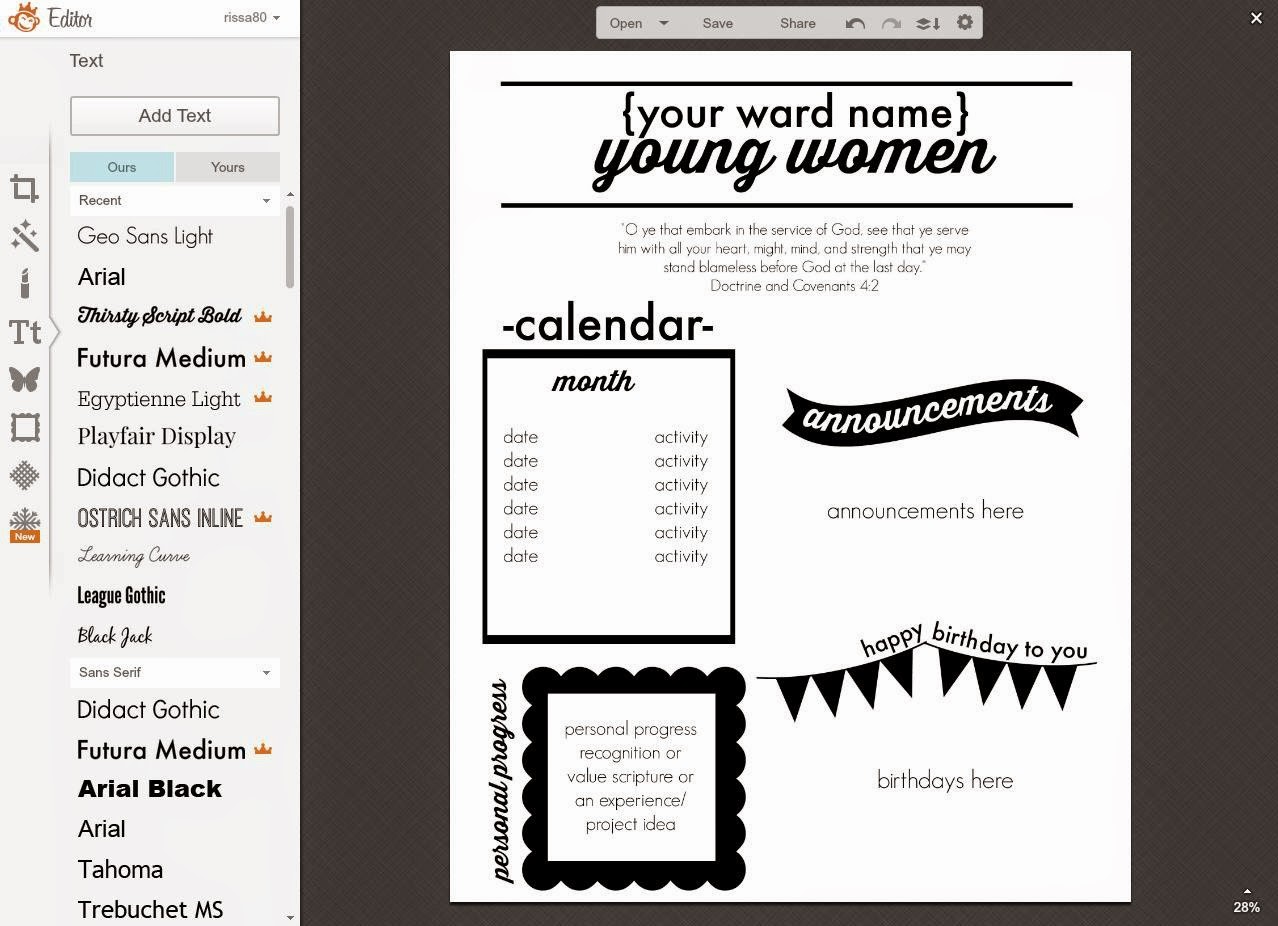Choose Arial under Sans Serif

pyautogui.click(x=101, y=829)
